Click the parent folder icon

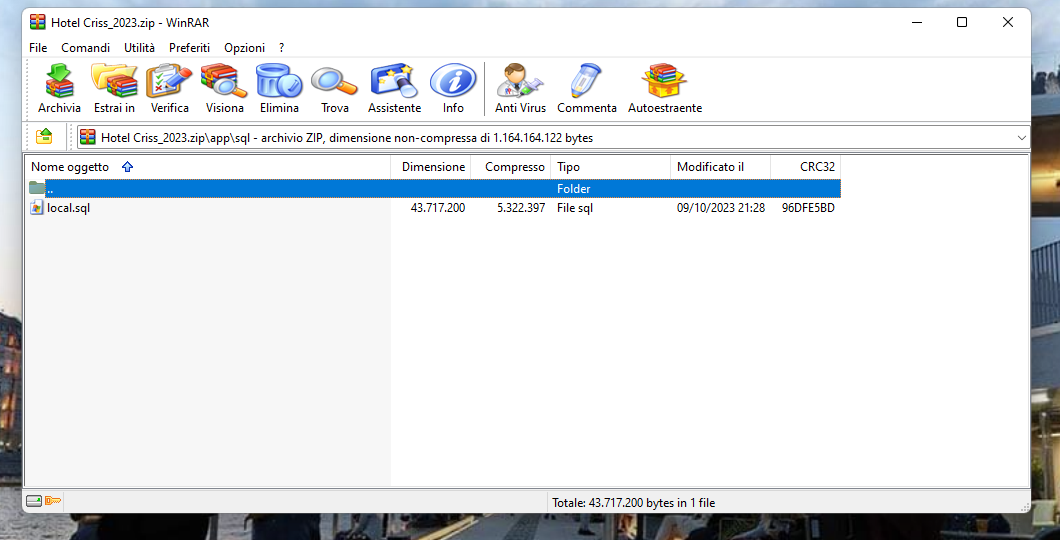tap(37, 188)
